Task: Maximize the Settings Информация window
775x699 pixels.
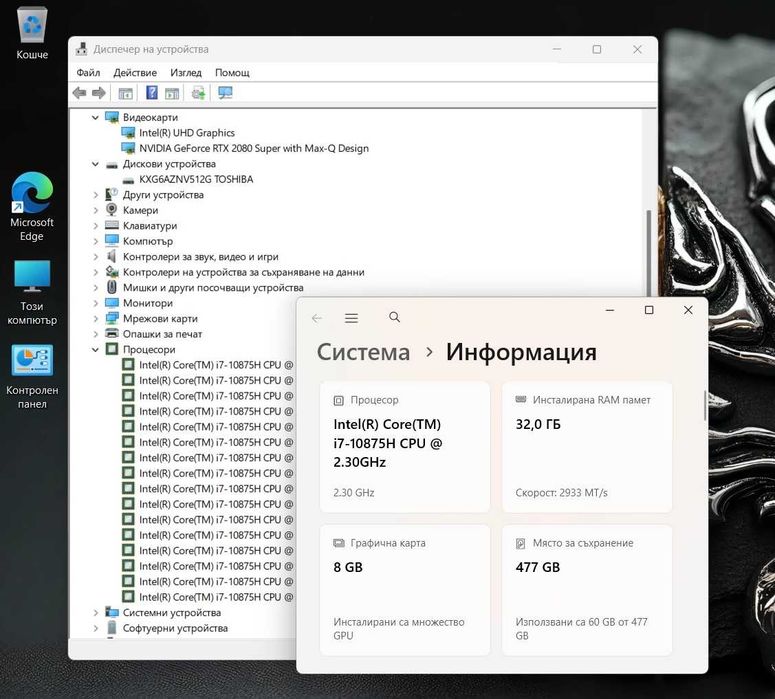Action: click(x=649, y=310)
